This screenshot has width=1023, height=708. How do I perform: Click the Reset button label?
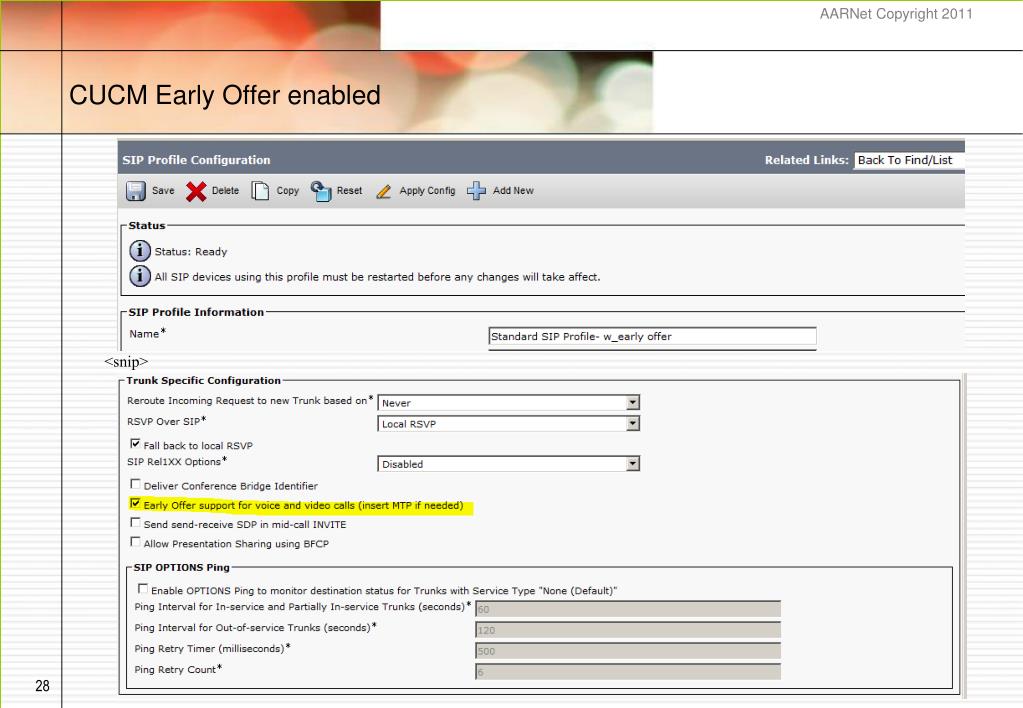349,191
